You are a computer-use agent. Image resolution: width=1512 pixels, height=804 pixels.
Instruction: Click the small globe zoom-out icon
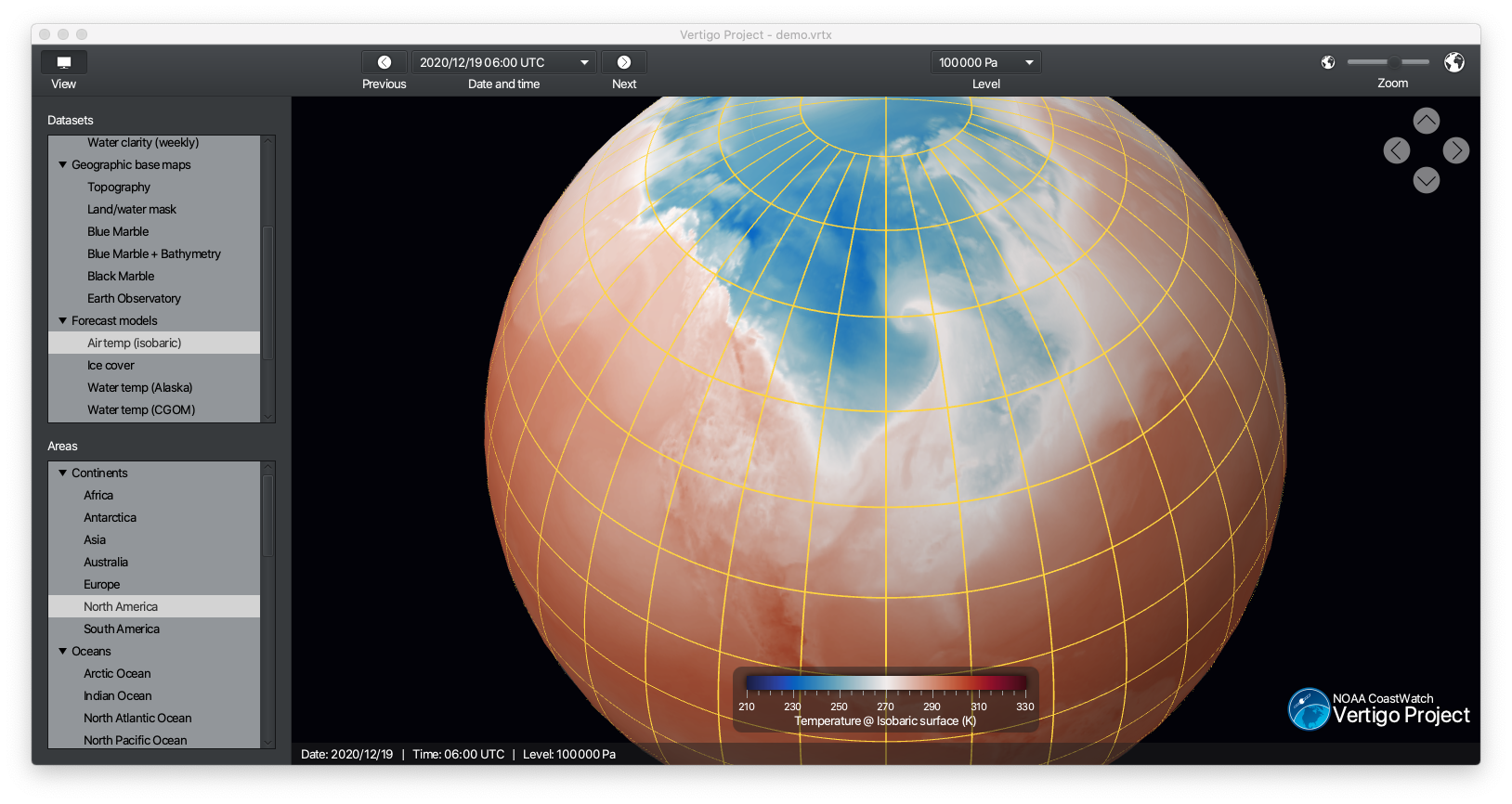coord(1328,62)
